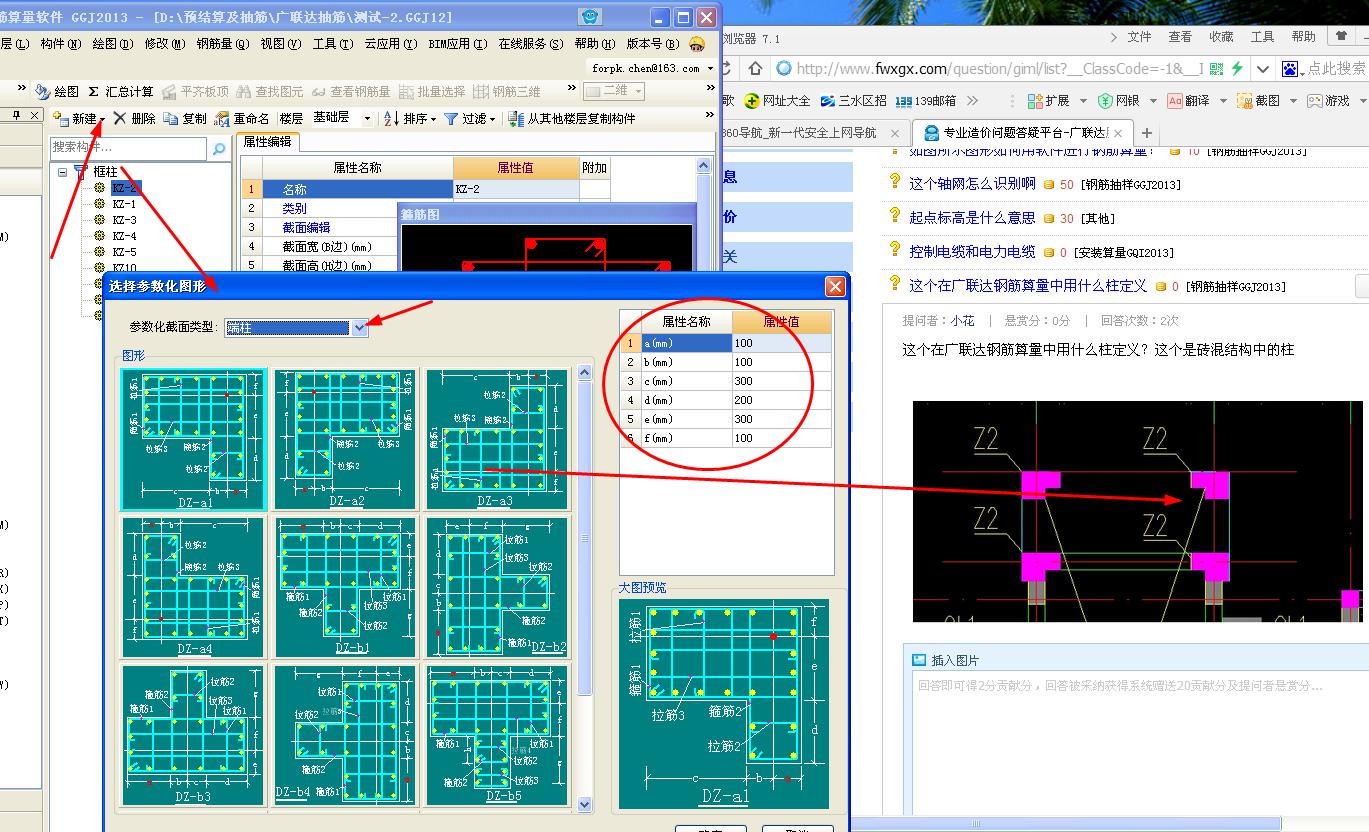Click the 游戏 games icon
This screenshot has height=832, width=1369.
[1315, 100]
